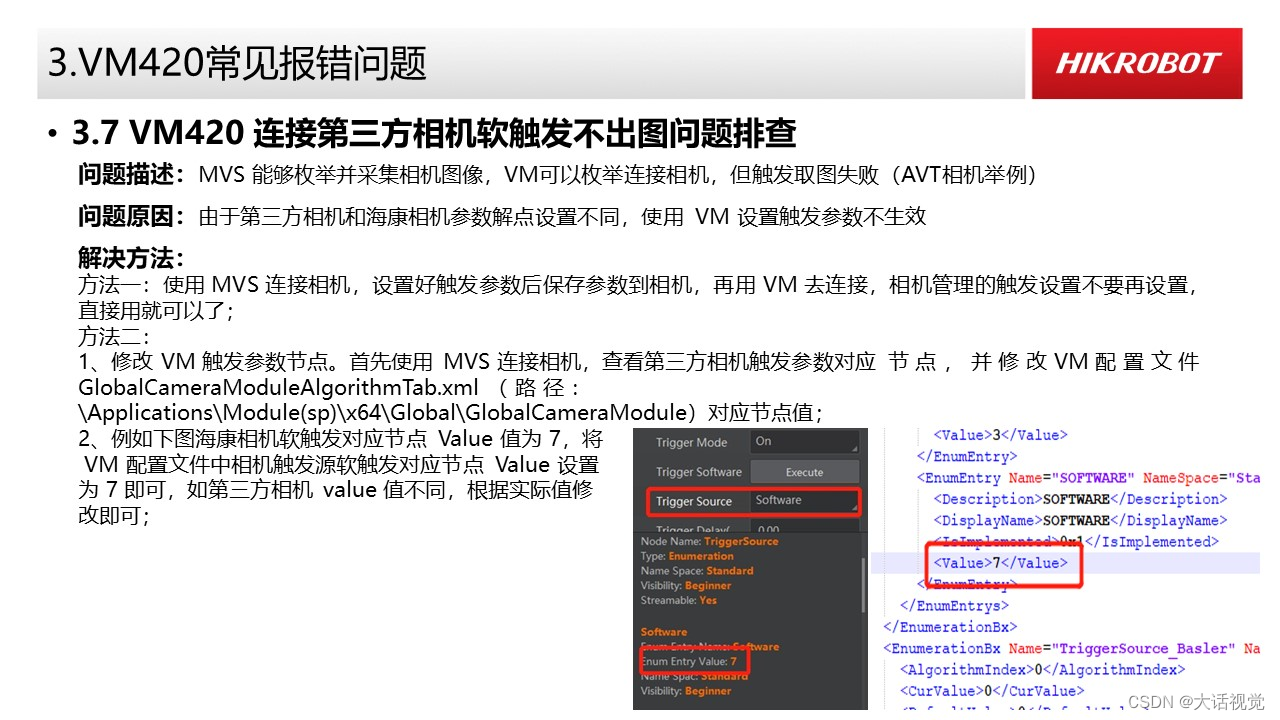Viewport: 1280px width, 720px height.
Task: Click the </EnumEntrys> closing tag line
Action: point(955,605)
